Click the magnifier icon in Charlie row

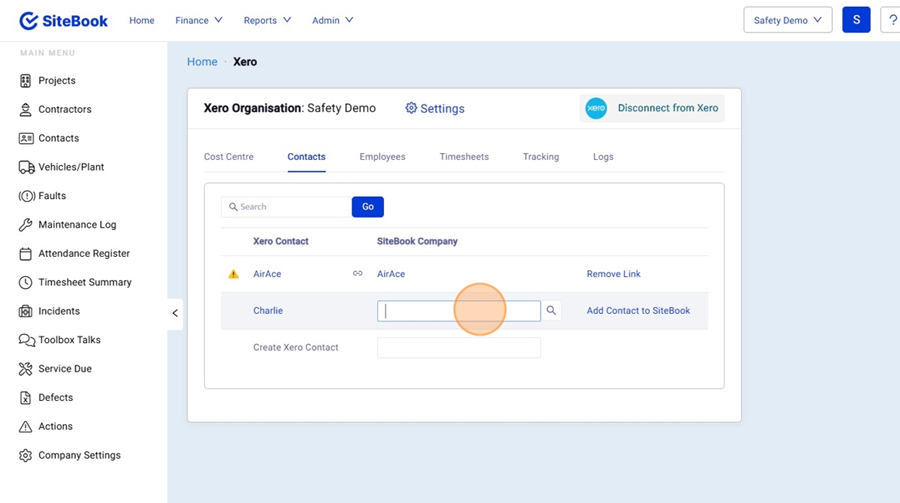click(x=551, y=311)
